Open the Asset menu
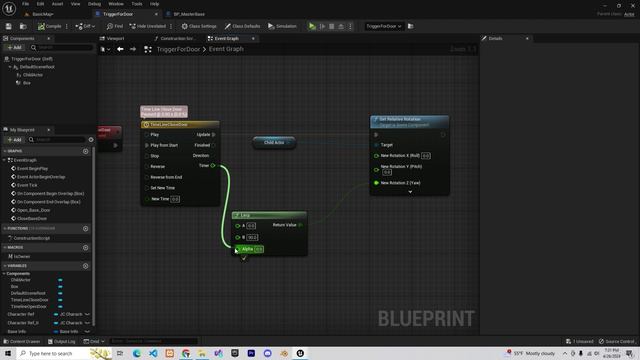Screen dimensions: 640x360 pyautogui.click(x=58, y=4)
